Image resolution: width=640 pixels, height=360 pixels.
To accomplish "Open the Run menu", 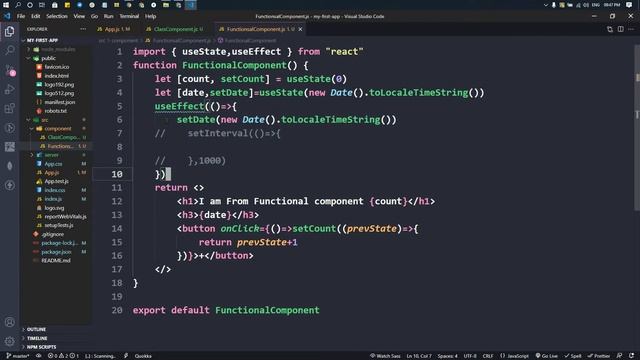I will tap(108, 16).
